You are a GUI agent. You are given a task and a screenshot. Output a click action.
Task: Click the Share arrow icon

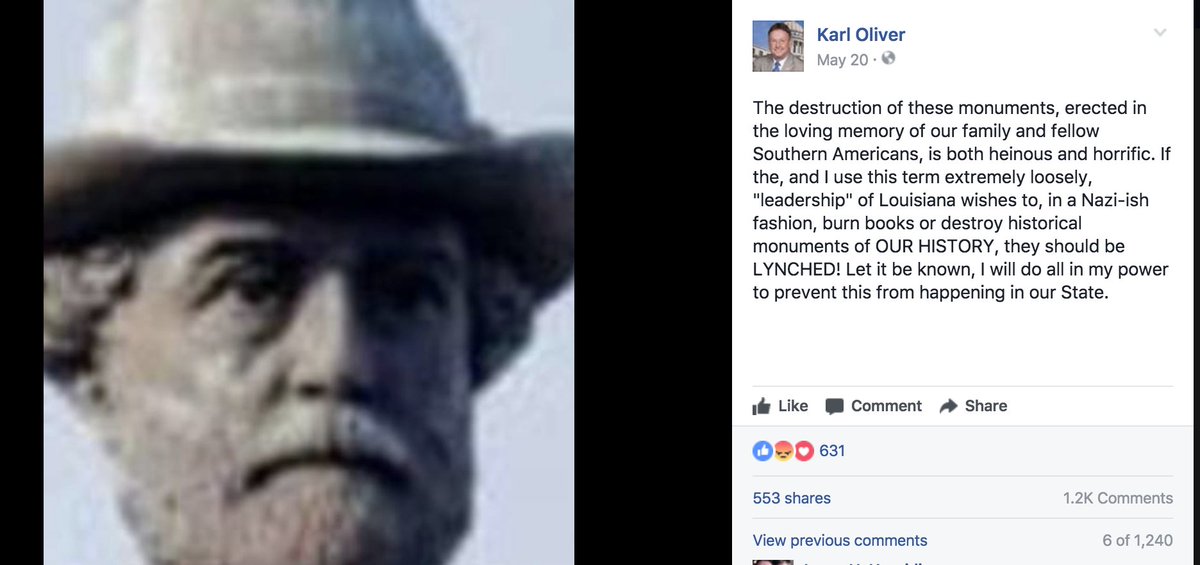click(x=948, y=406)
